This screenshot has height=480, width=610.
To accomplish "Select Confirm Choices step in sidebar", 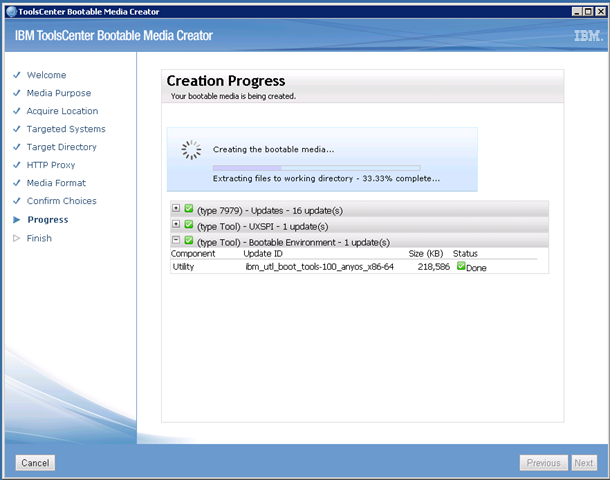I will point(62,201).
